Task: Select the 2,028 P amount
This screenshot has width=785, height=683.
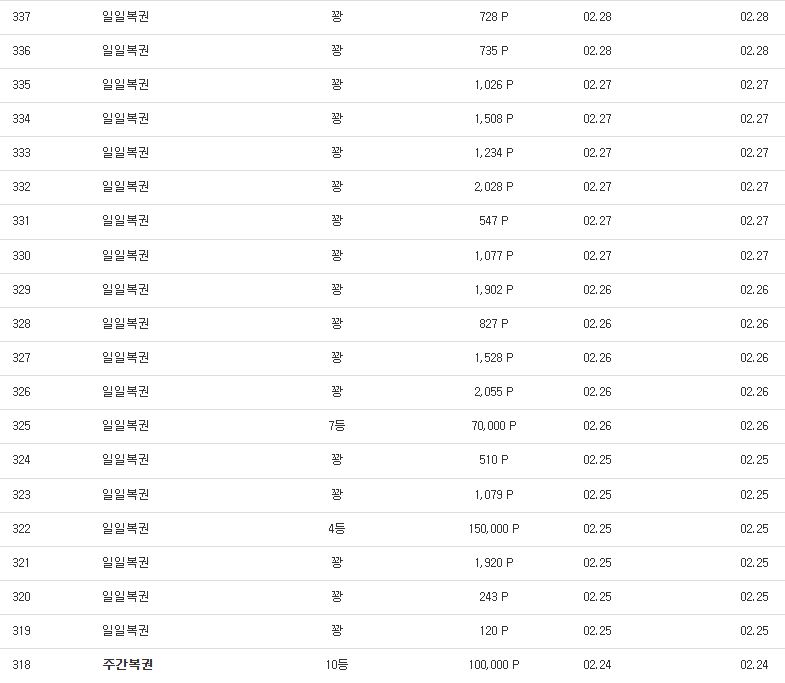Action: pyautogui.click(x=494, y=186)
